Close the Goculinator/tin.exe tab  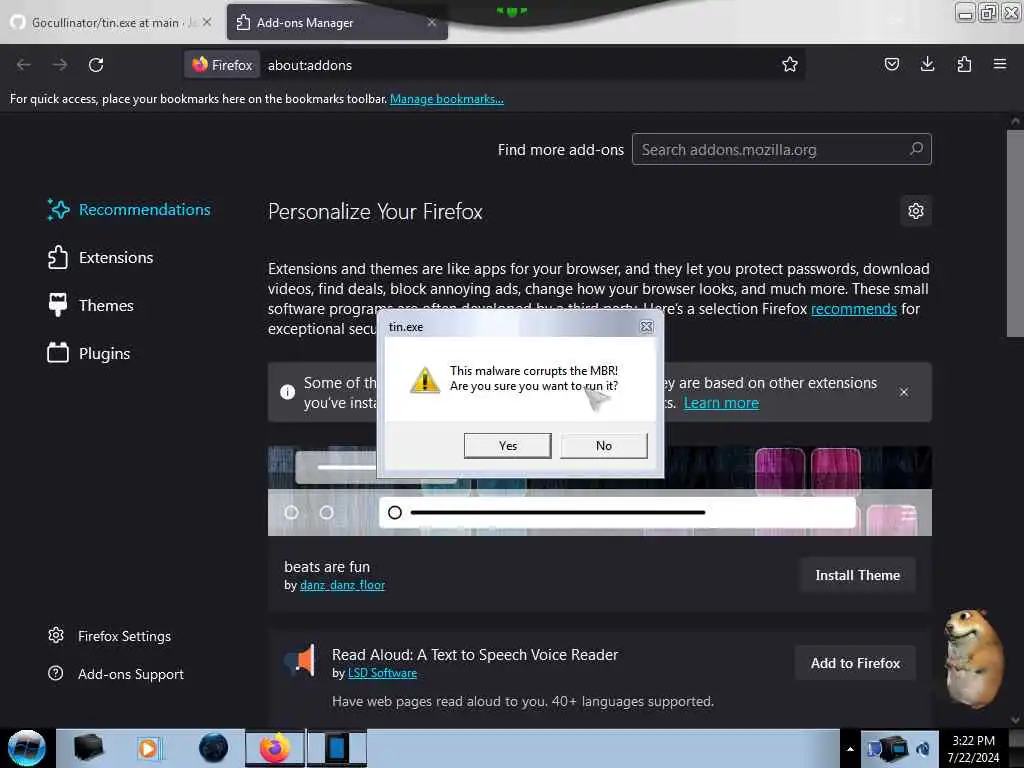pos(207,22)
